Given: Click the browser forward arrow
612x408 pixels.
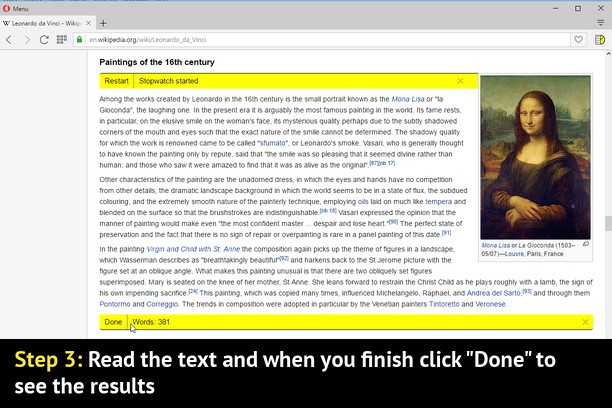Looking at the screenshot, I should (26, 39).
